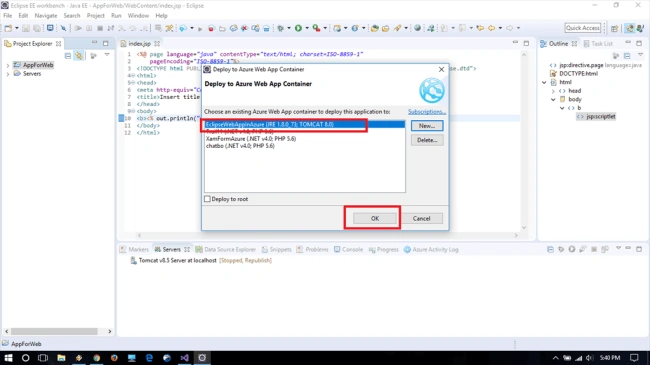
Task: Click the Search flashlight toolbar icon
Action: (x=397, y=28)
